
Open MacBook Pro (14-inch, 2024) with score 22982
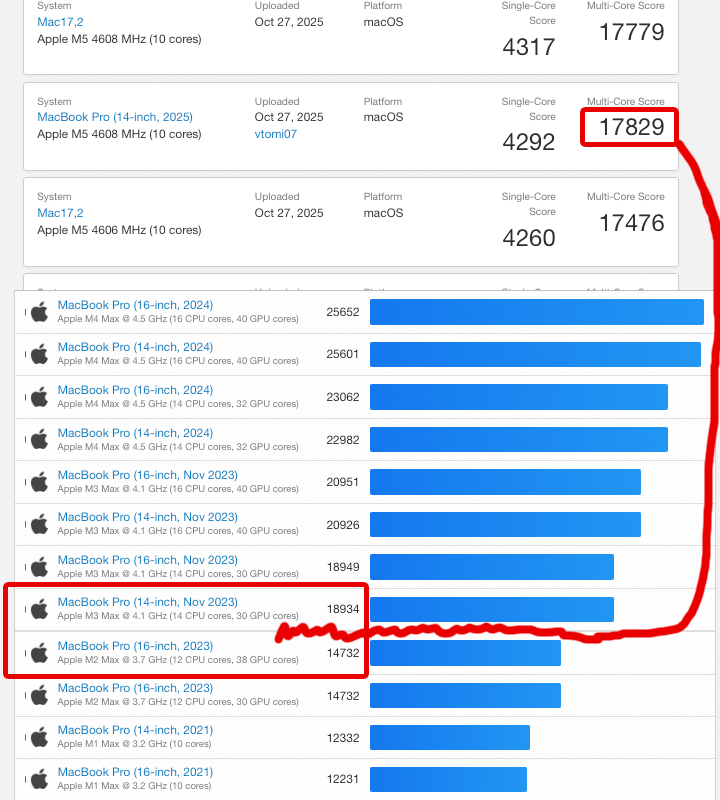(x=135, y=433)
